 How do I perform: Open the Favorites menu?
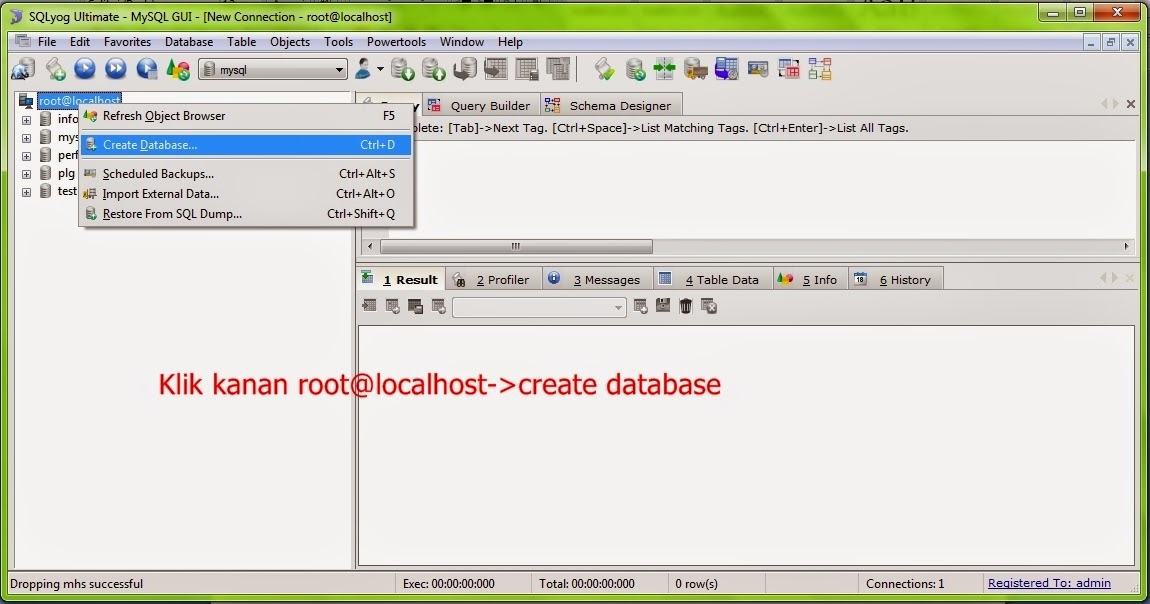click(x=127, y=42)
